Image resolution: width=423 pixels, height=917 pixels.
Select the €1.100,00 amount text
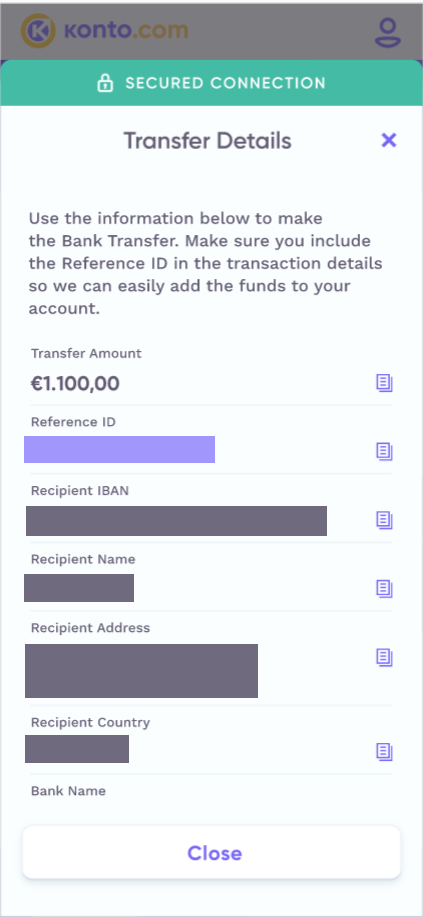point(75,384)
